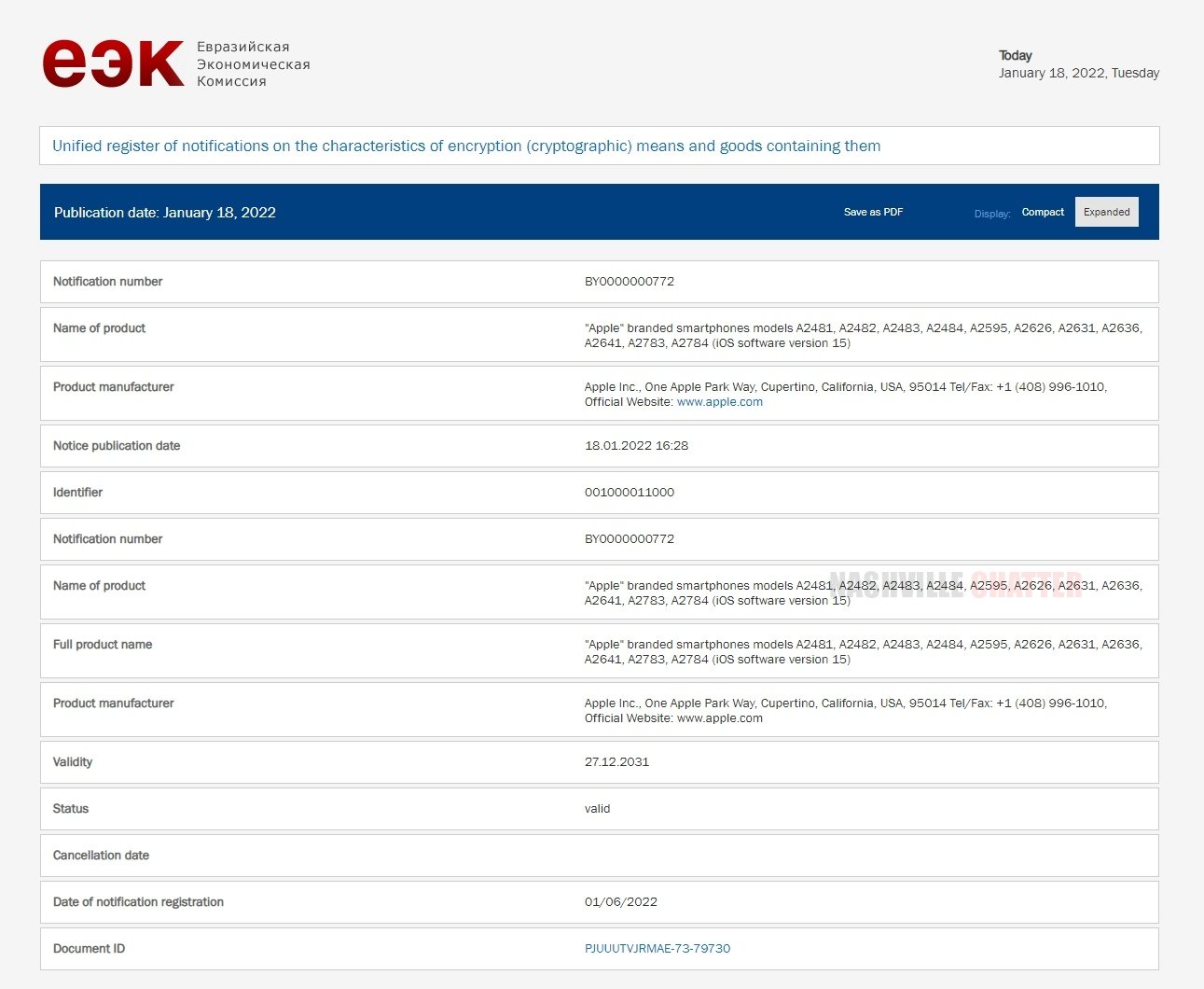The width and height of the screenshot is (1204, 989).
Task: Switch display to Compact view
Action: [x=1043, y=212]
